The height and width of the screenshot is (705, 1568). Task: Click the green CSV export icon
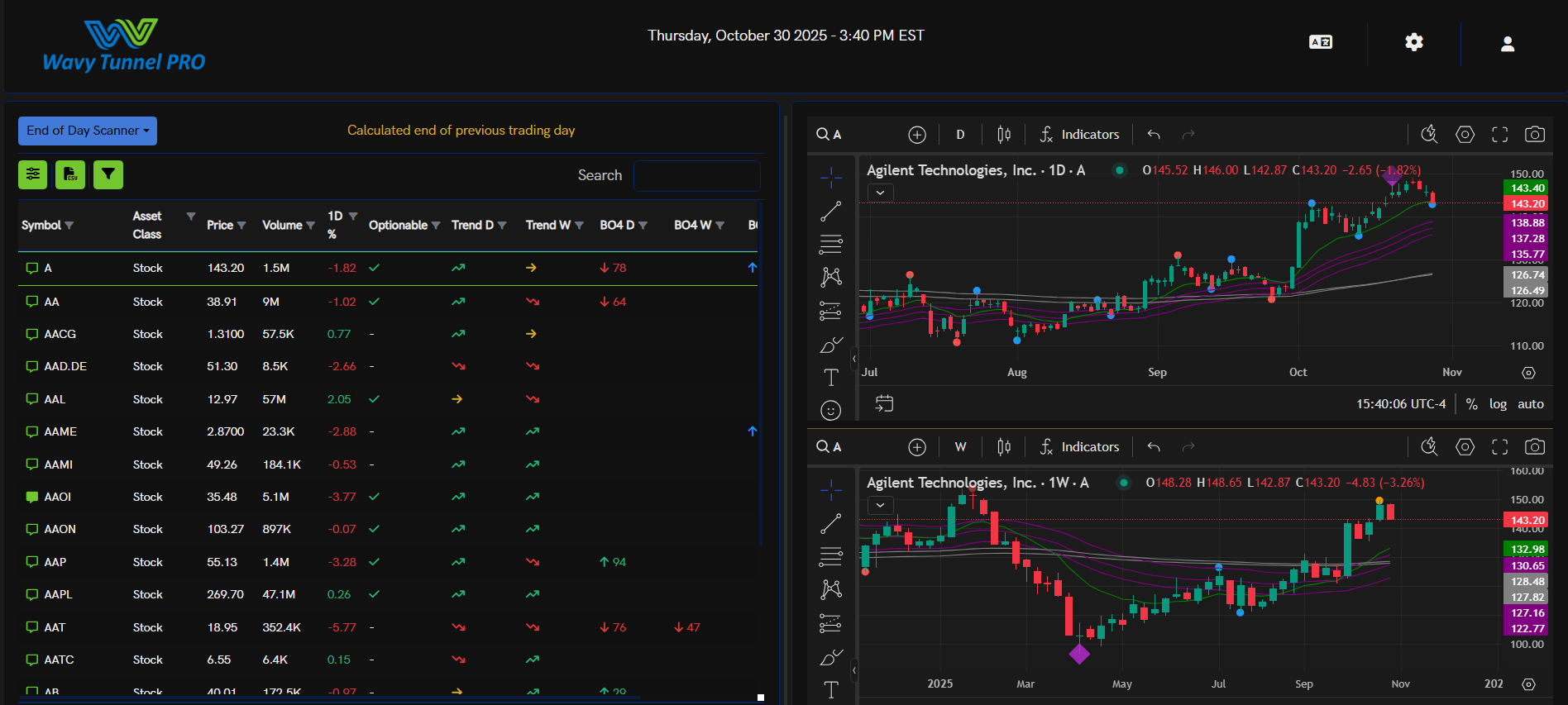click(x=70, y=174)
